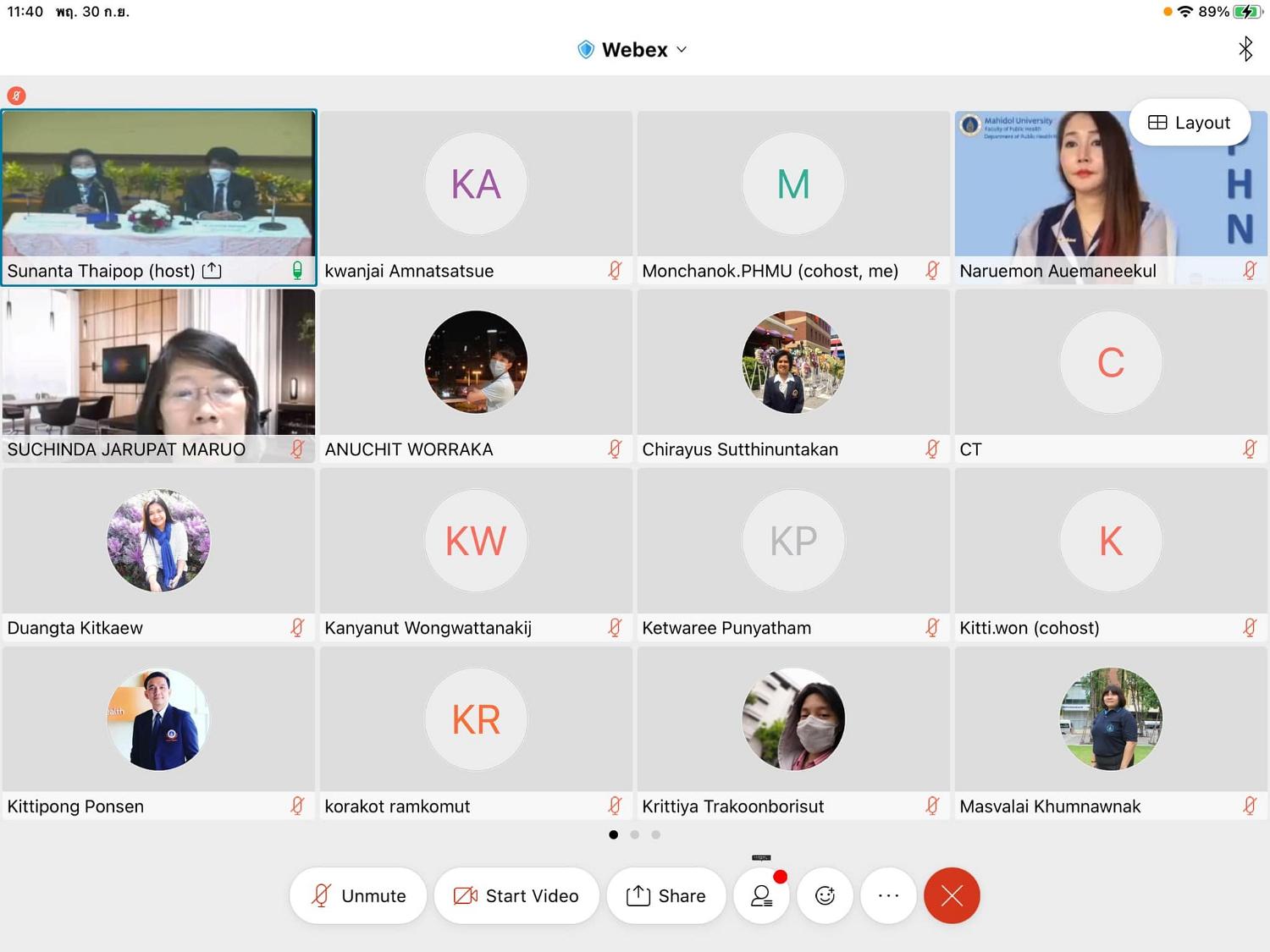Open the participants list icon
The image size is (1270, 952).
(761, 895)
